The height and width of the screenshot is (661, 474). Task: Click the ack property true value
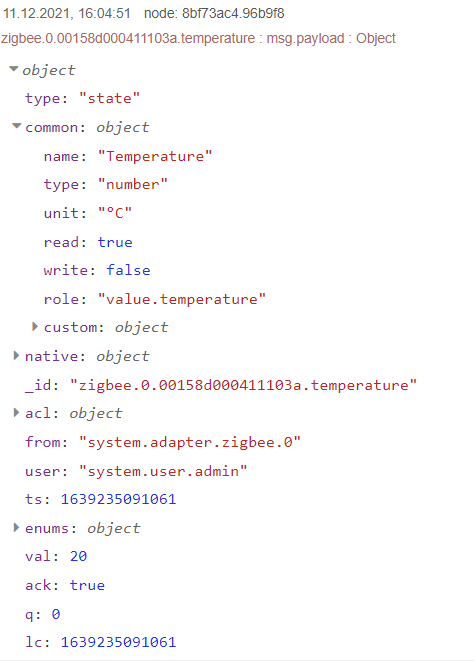(87, 585)
